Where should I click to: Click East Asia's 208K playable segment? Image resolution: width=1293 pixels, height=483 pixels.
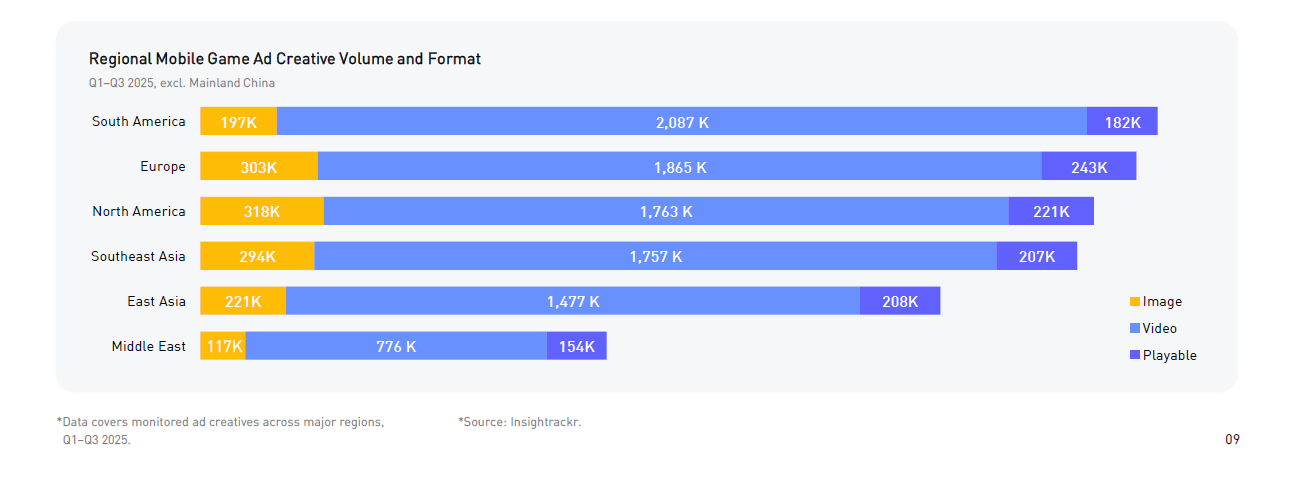[900, 302]
